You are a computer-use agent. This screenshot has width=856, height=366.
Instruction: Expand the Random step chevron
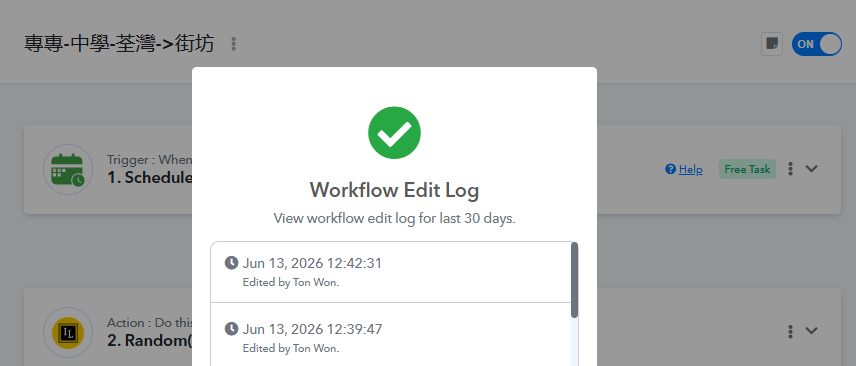[812, 330]
